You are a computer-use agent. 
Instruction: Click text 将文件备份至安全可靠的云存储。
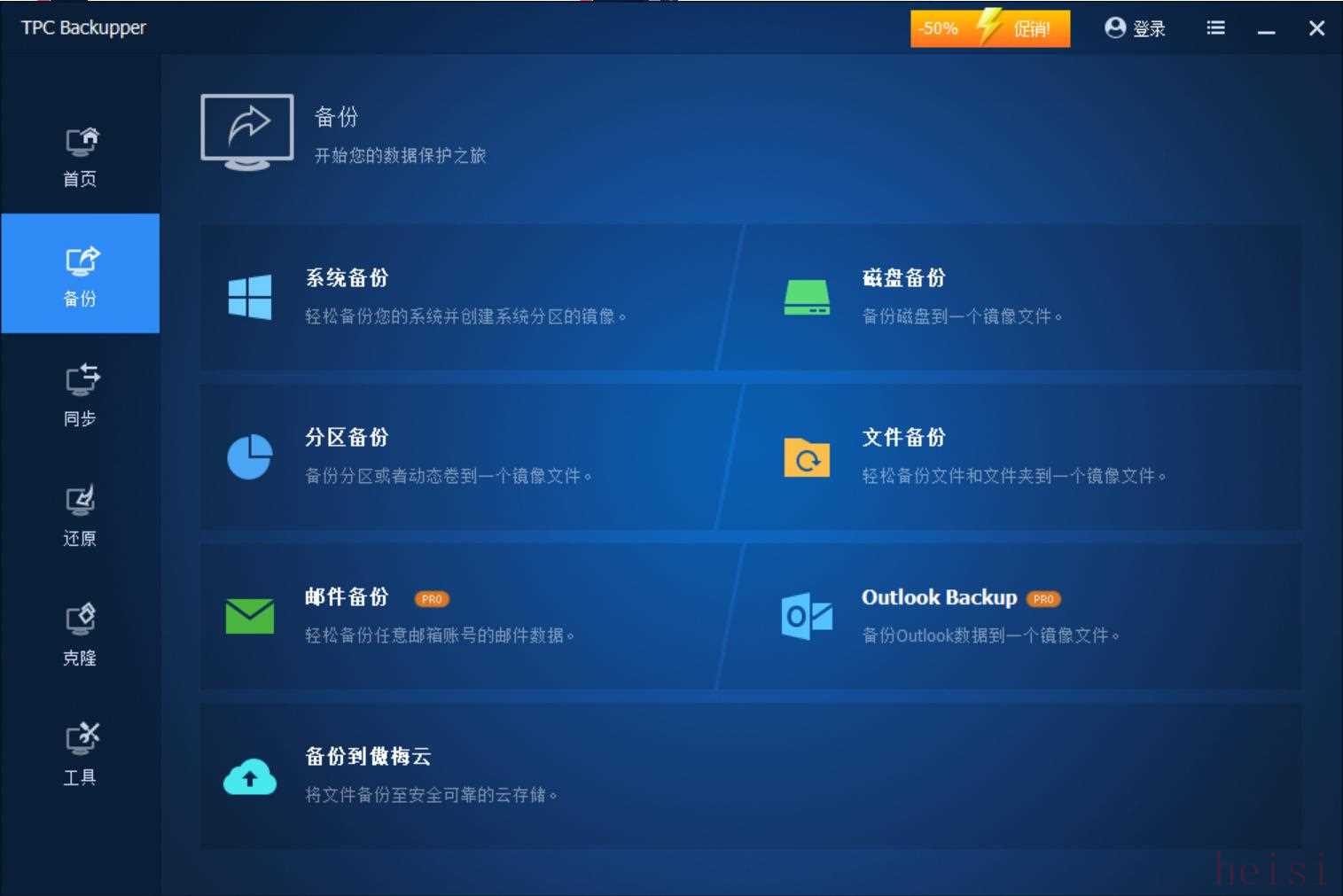pyautogui.click(x=432, y=795)
